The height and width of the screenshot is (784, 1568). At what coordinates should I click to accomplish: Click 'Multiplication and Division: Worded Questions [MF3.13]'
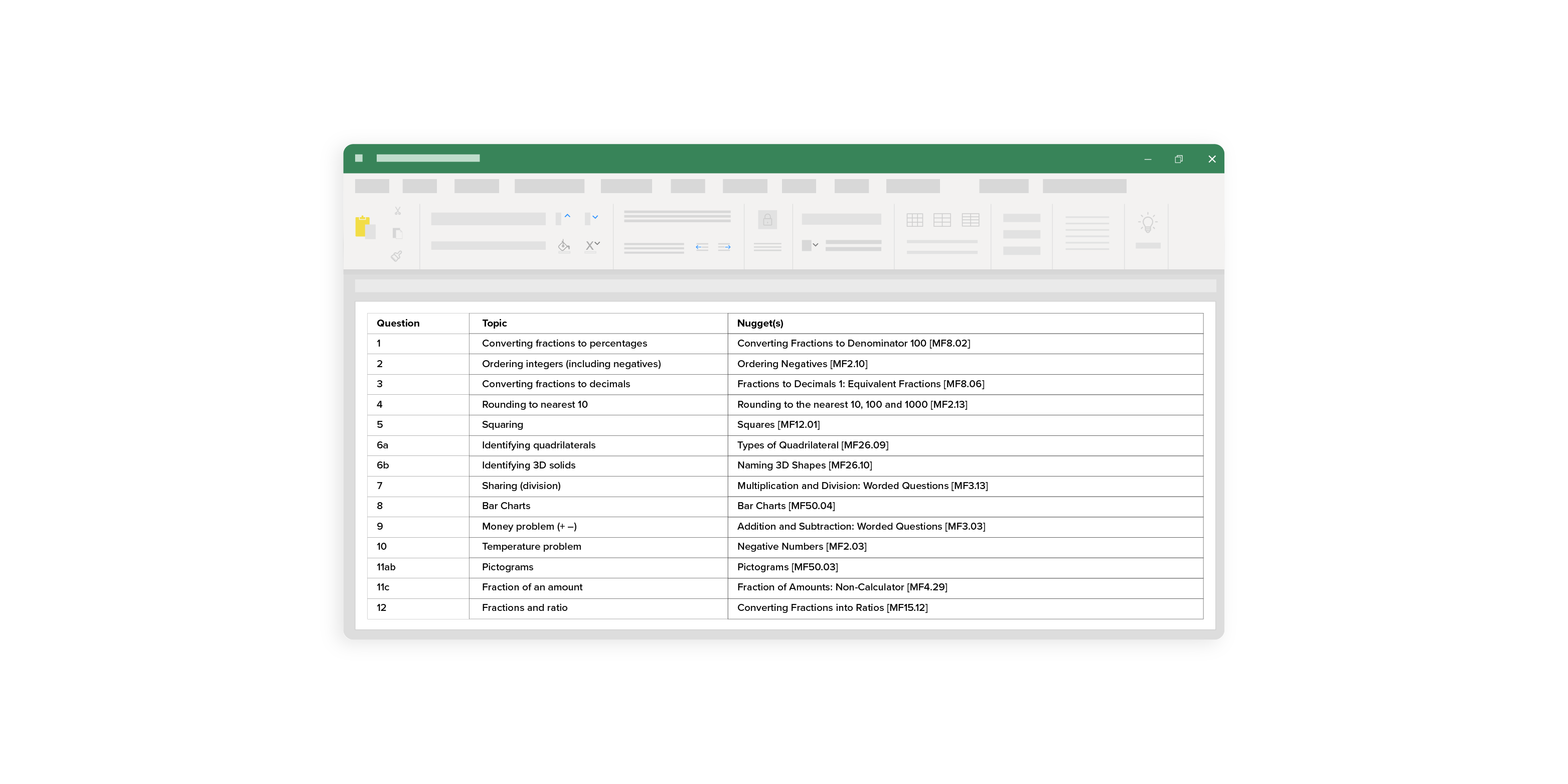coord(966,487)
